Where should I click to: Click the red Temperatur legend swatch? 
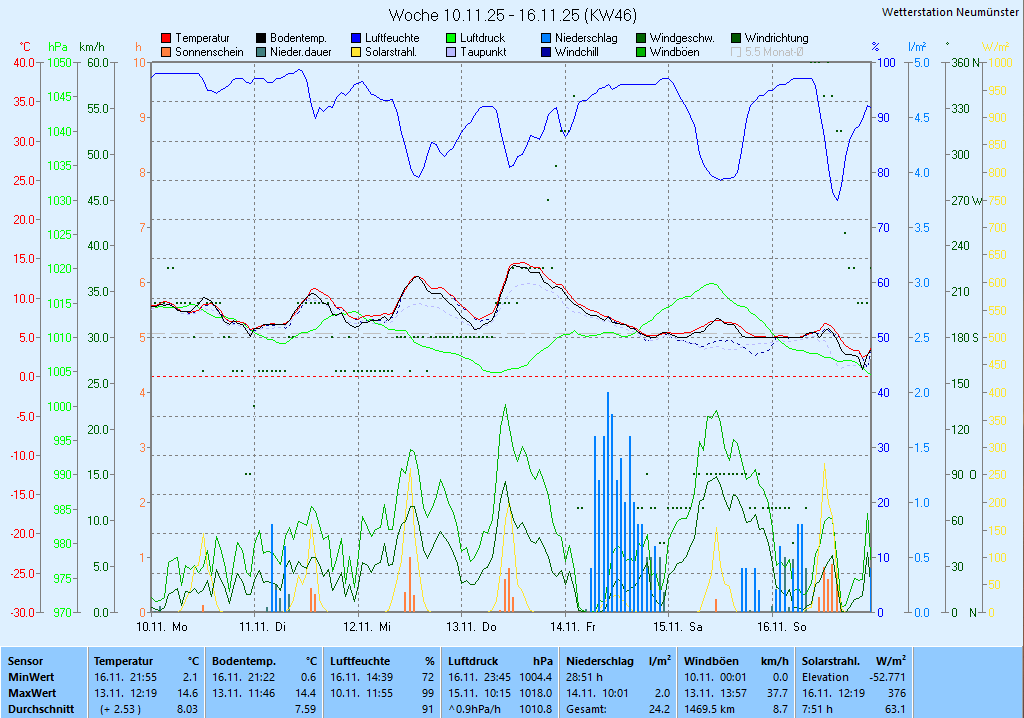[x=166, y=38]
